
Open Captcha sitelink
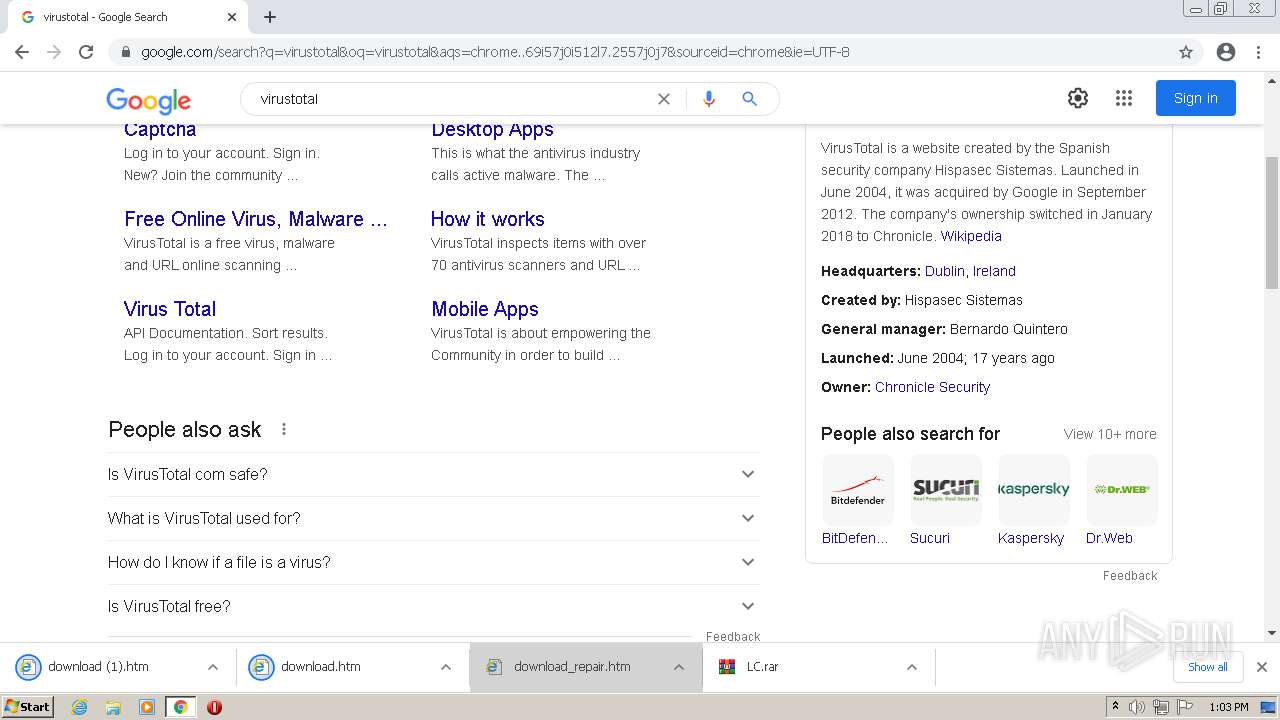tap(160, 129)
